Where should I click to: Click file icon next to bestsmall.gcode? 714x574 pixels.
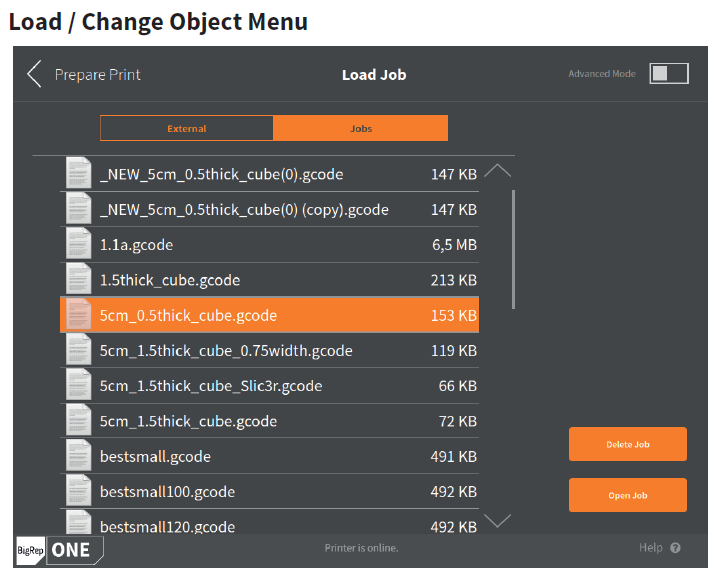(x=78, y=456)
